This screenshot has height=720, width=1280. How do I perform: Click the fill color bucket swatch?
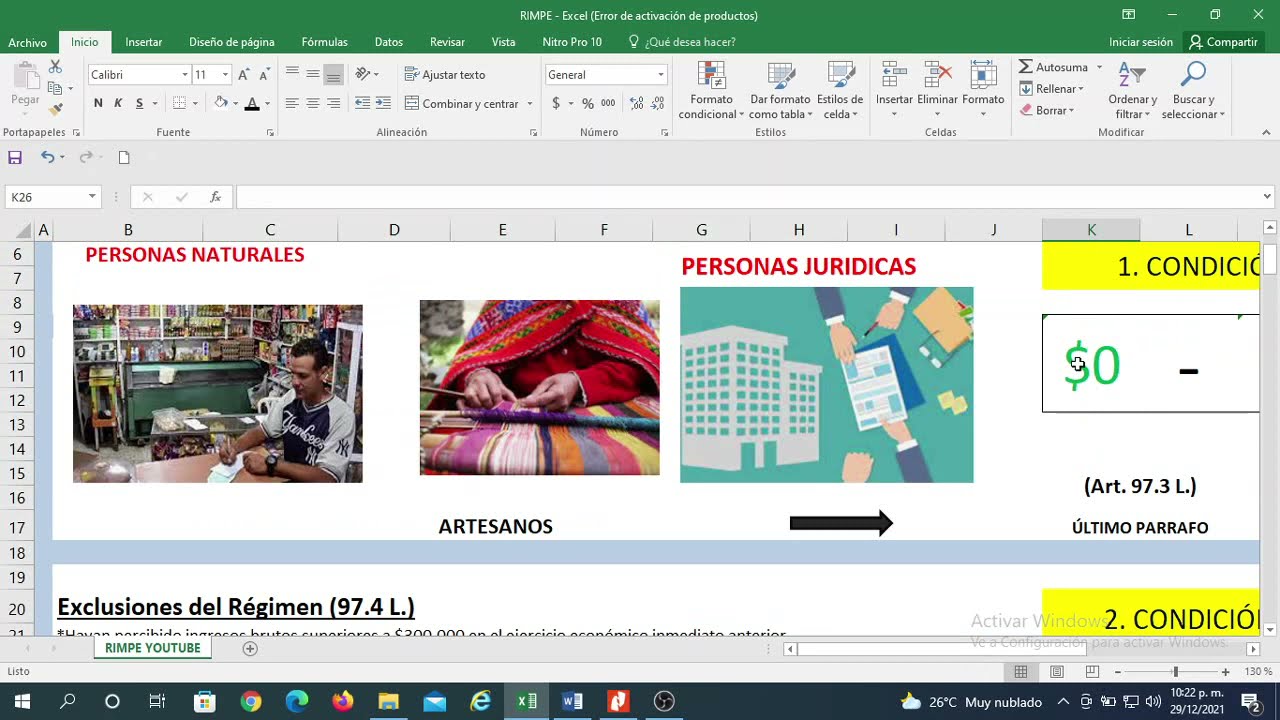221,104
